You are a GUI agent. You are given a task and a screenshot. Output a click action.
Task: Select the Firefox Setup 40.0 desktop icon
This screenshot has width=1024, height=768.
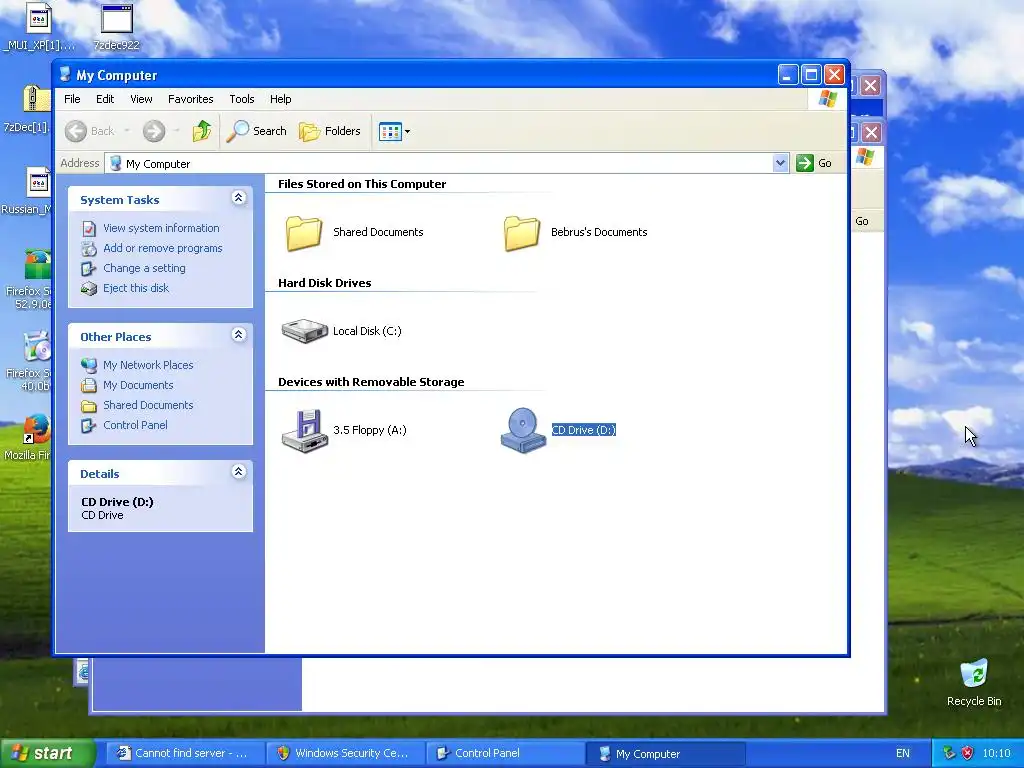coord(27,361)
